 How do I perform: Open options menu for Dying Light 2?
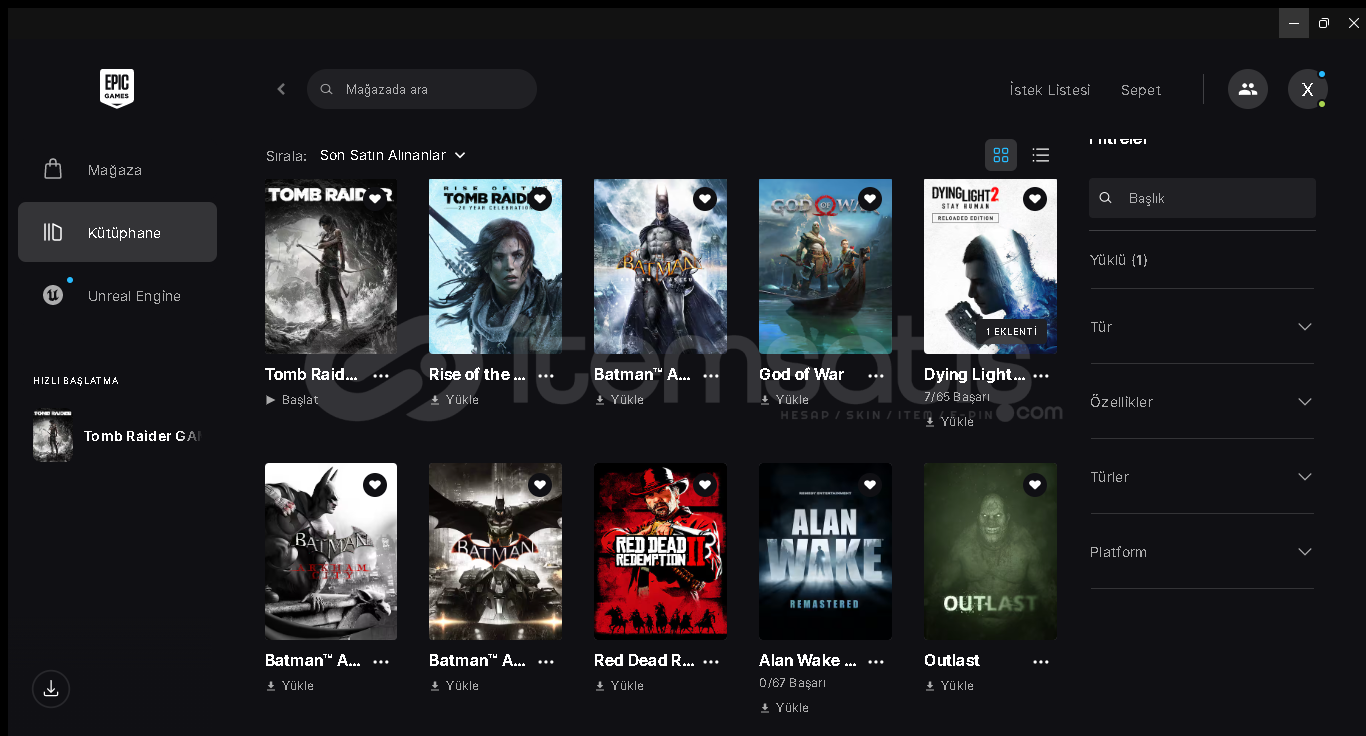1041,376
